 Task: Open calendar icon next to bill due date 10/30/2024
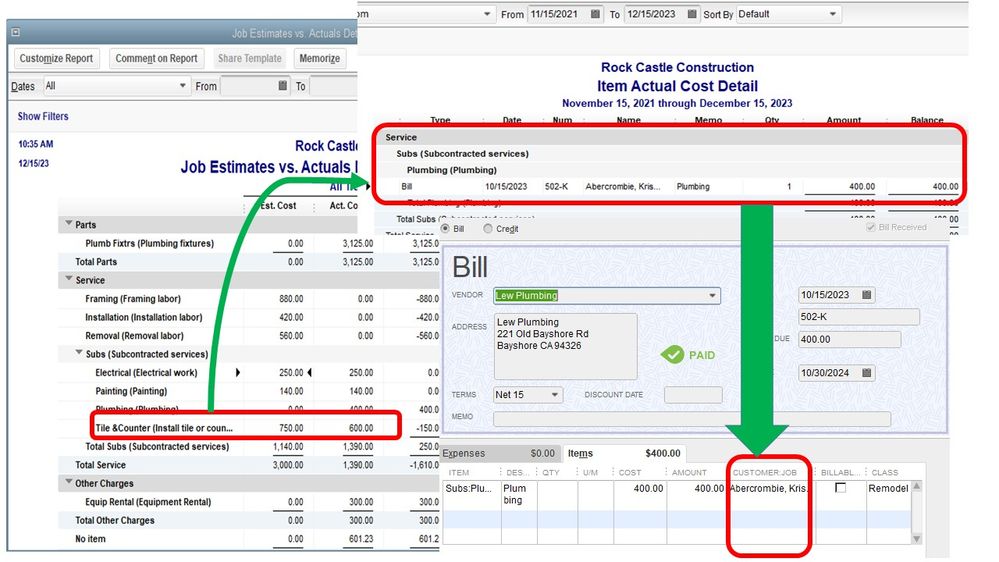866,373
